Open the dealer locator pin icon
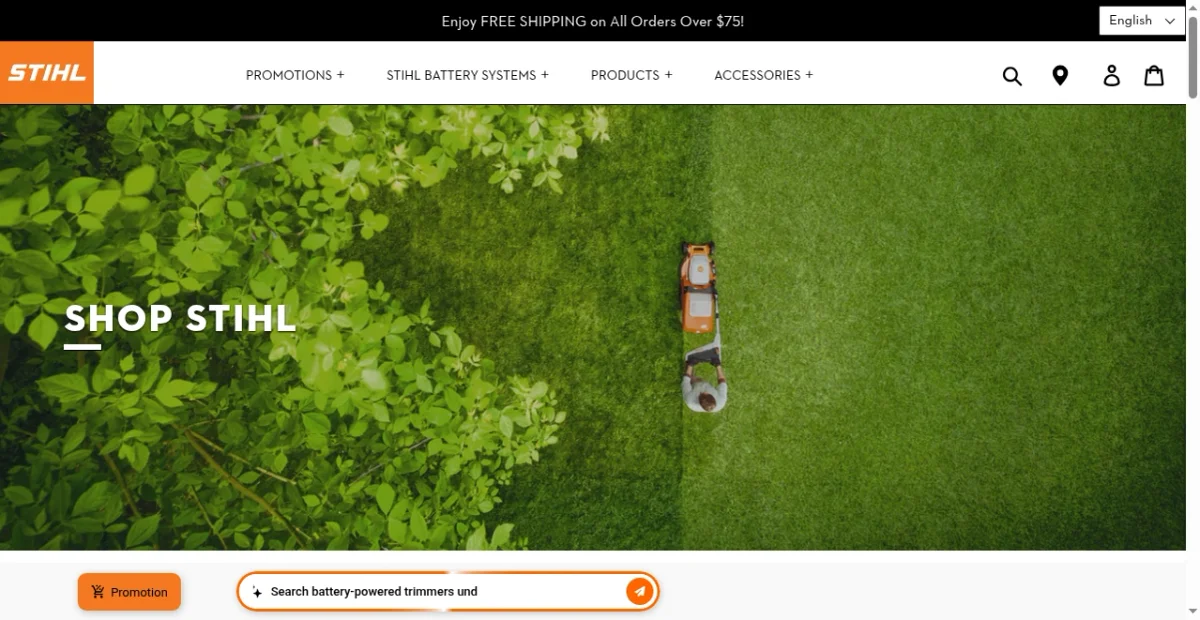This screenshot has width=1200, height=620. (x=1060, y=76)
